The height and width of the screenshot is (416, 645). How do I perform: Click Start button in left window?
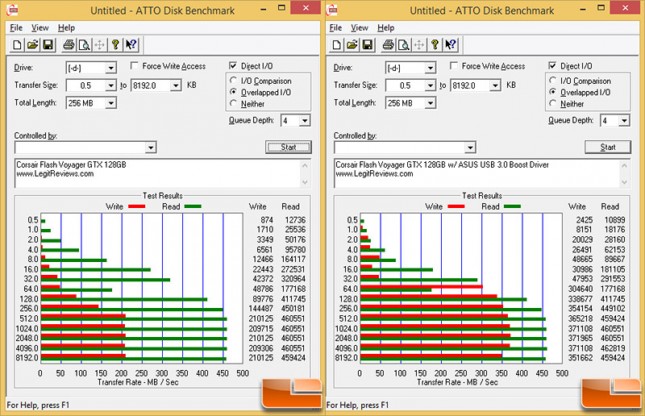click(288, 147)
